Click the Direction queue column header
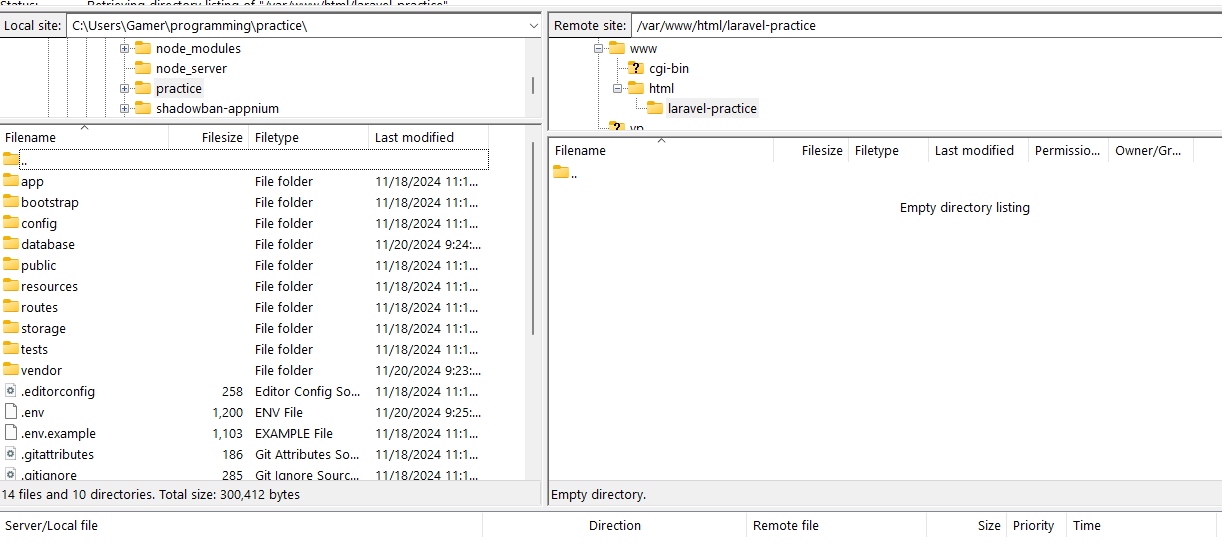1222x545 pixels. coord(614,525)
